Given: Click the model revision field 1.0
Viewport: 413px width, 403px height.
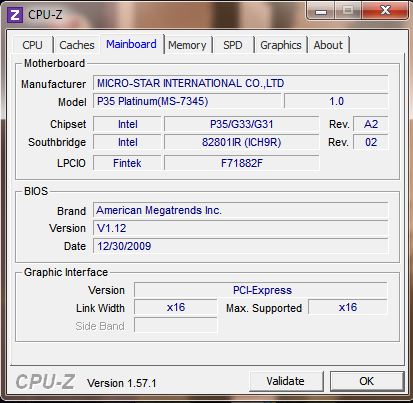Looking at the screenshot, I should tap(336, 101).
